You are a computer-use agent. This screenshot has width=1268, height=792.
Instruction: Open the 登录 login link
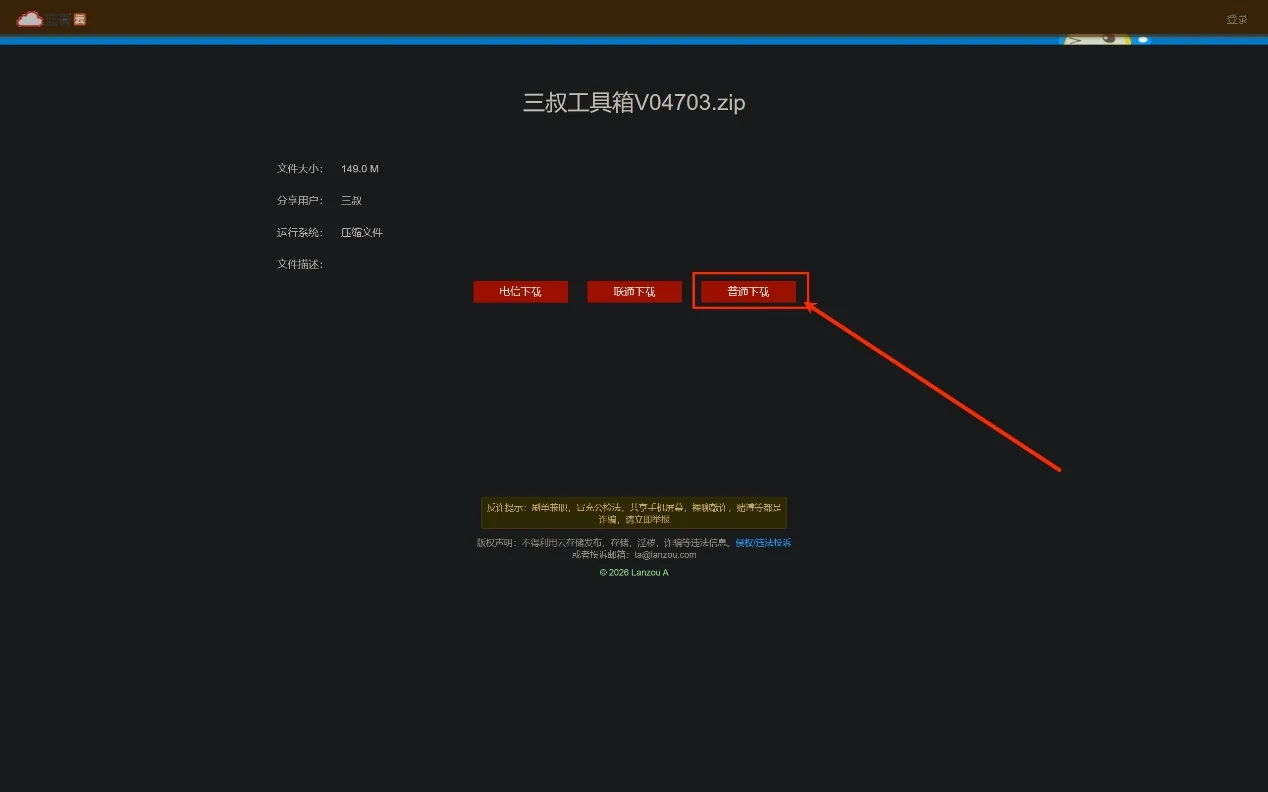[1237, 19]
